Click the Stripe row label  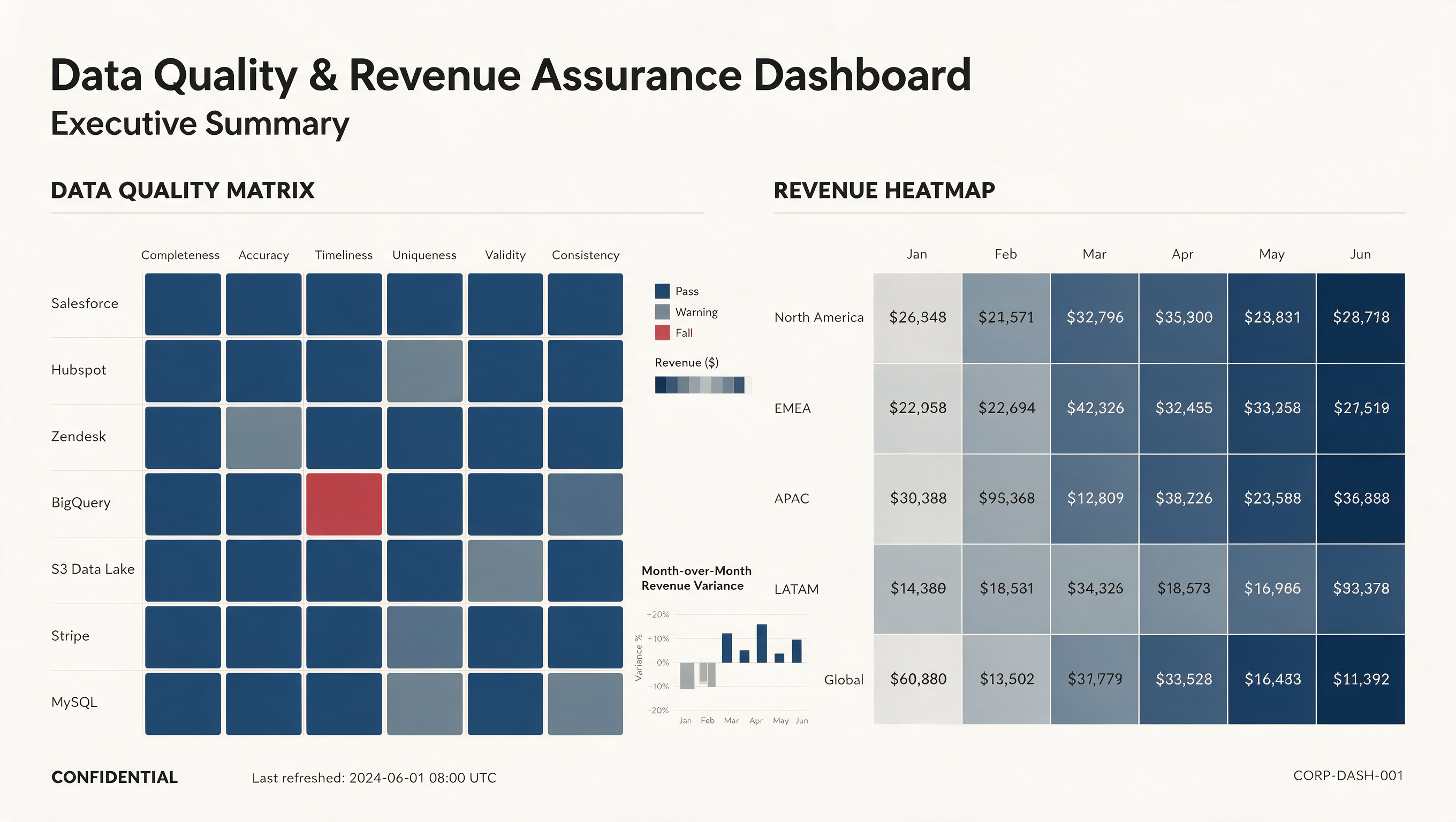[70, 636]
